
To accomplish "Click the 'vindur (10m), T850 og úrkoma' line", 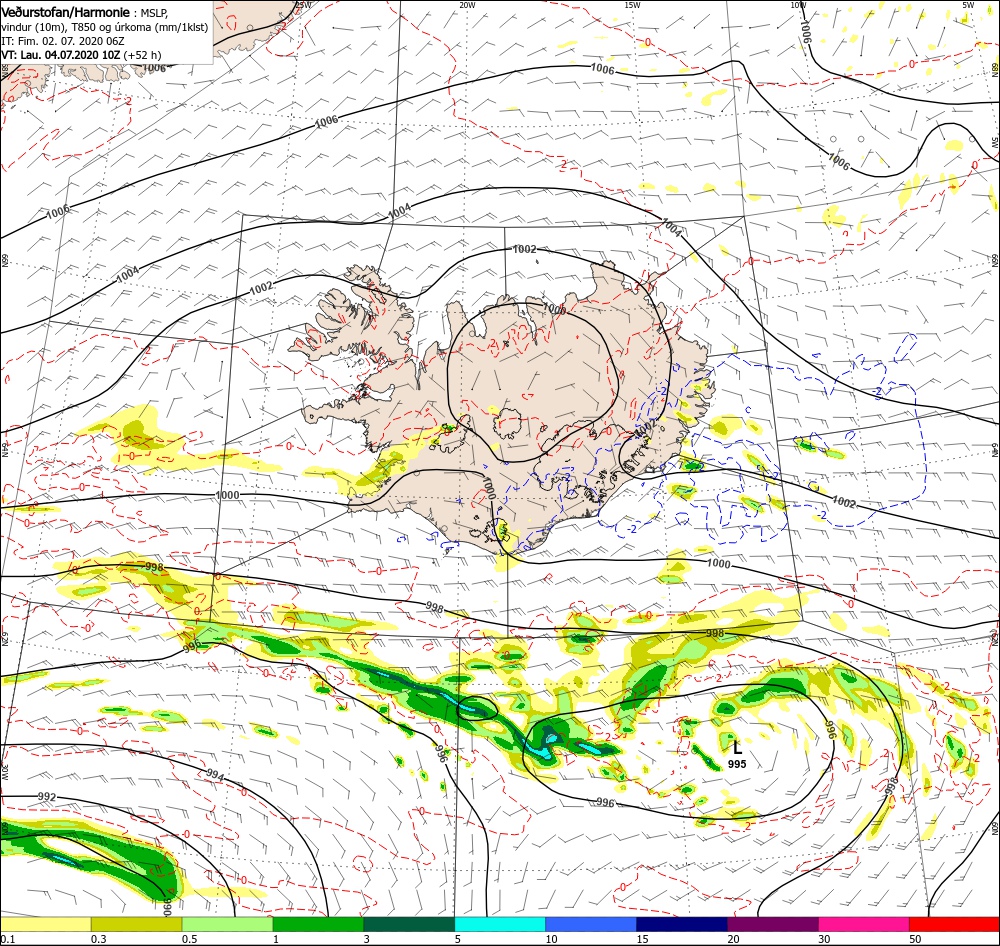I will (x=105, y=27).
